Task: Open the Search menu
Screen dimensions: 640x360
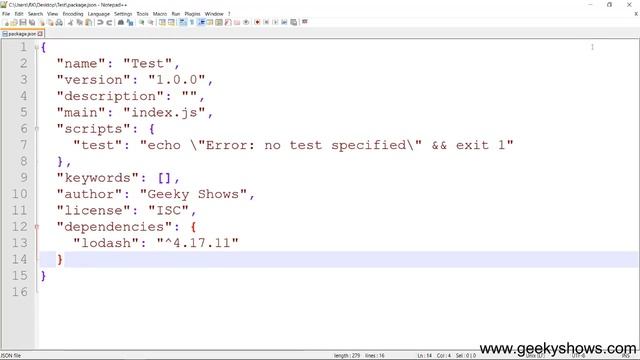Action: point(35,14)
